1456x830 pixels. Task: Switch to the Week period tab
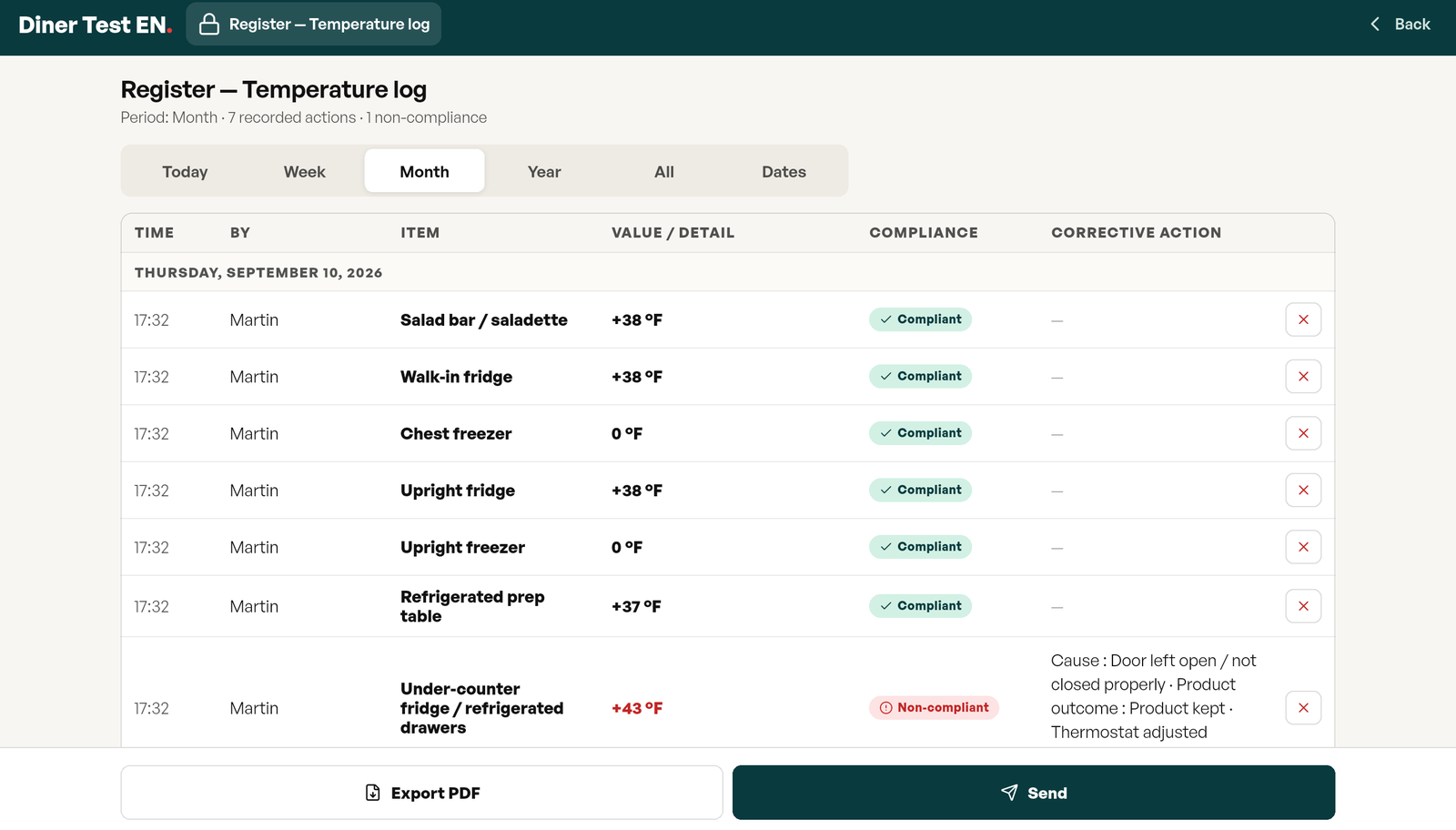[305, 171]
